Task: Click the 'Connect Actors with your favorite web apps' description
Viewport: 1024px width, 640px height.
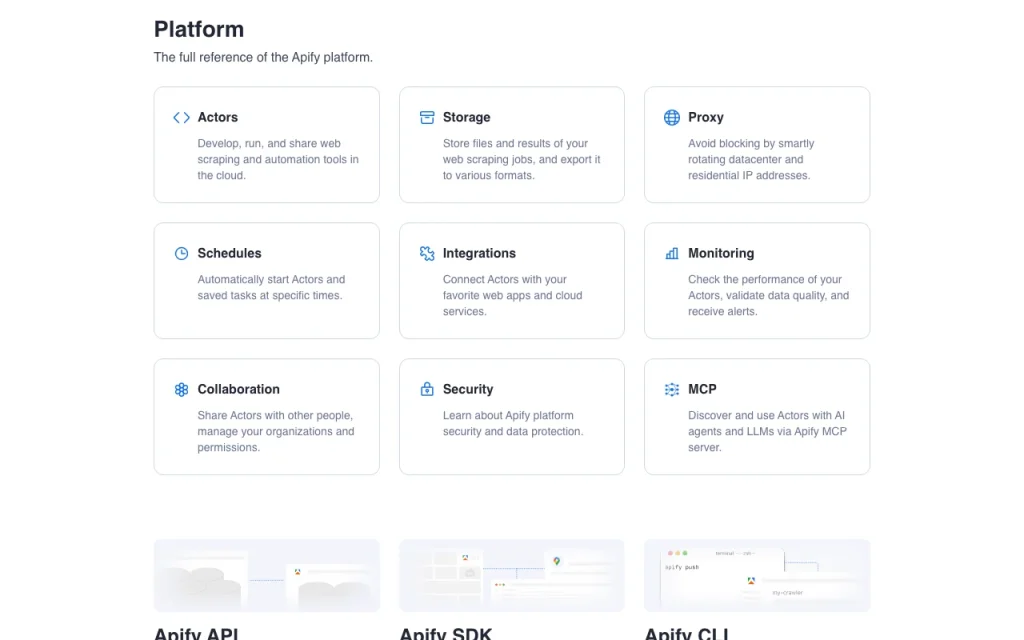Action: point(513,295)
